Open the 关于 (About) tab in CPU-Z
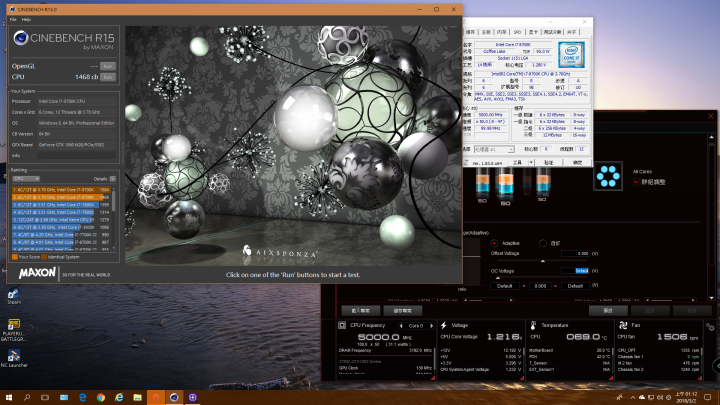This screenshot has height=405, width=720. [571, 32]
